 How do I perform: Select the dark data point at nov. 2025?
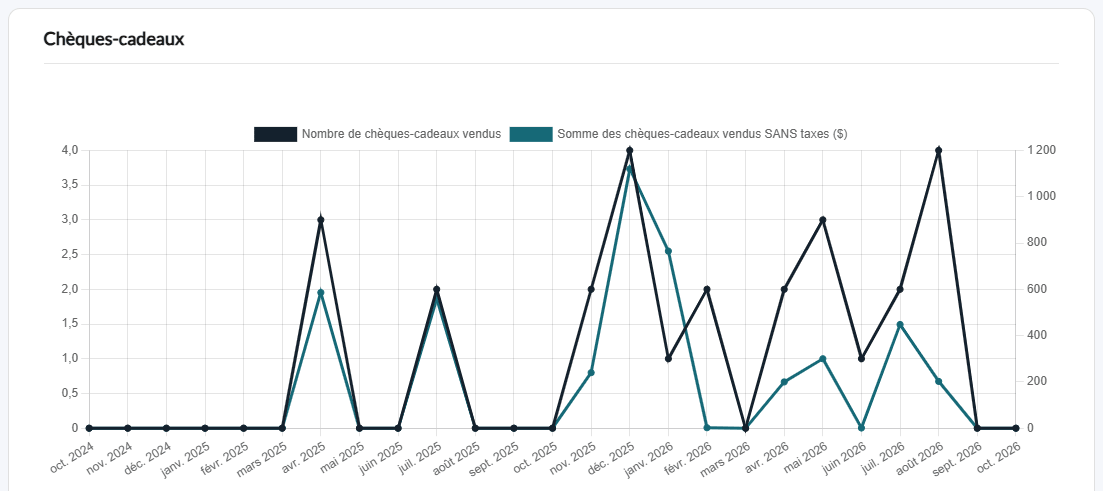coord(591,289)
